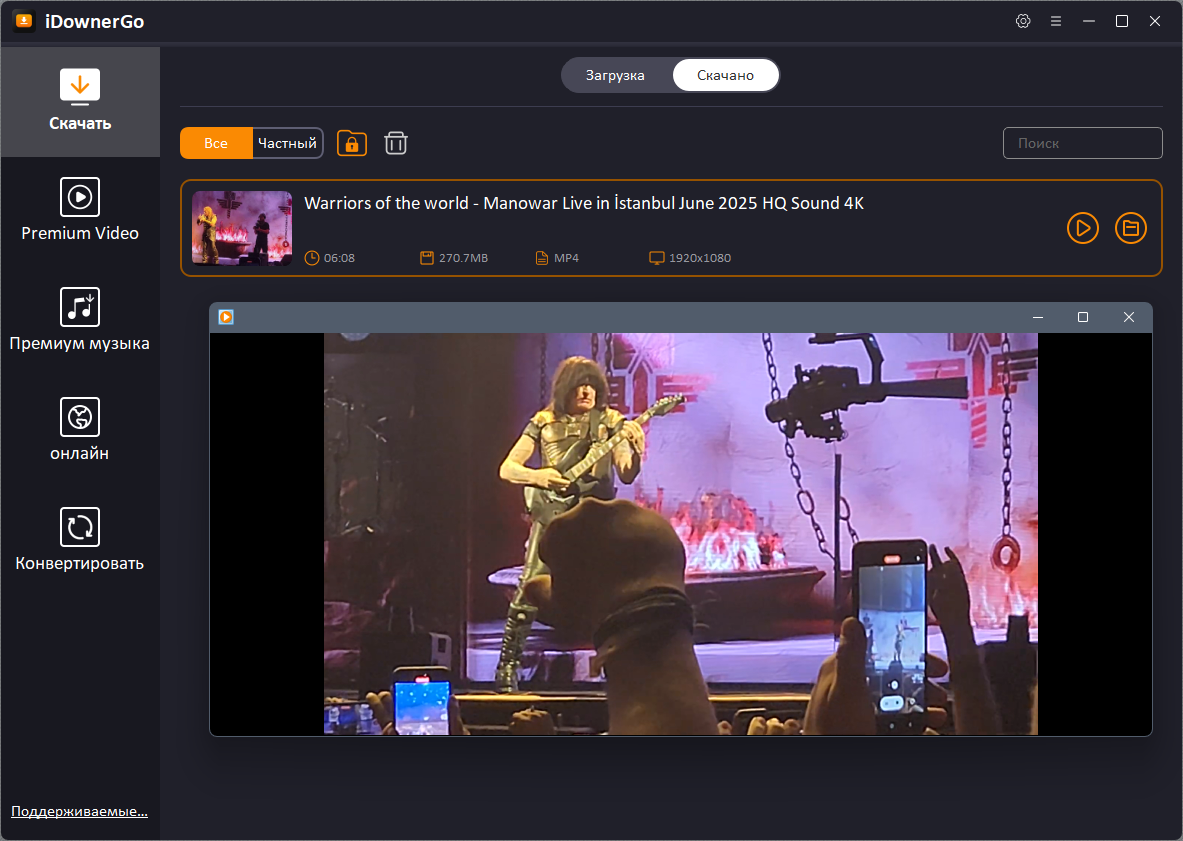Open the Поддерживаемые... link

coord(79,812)
